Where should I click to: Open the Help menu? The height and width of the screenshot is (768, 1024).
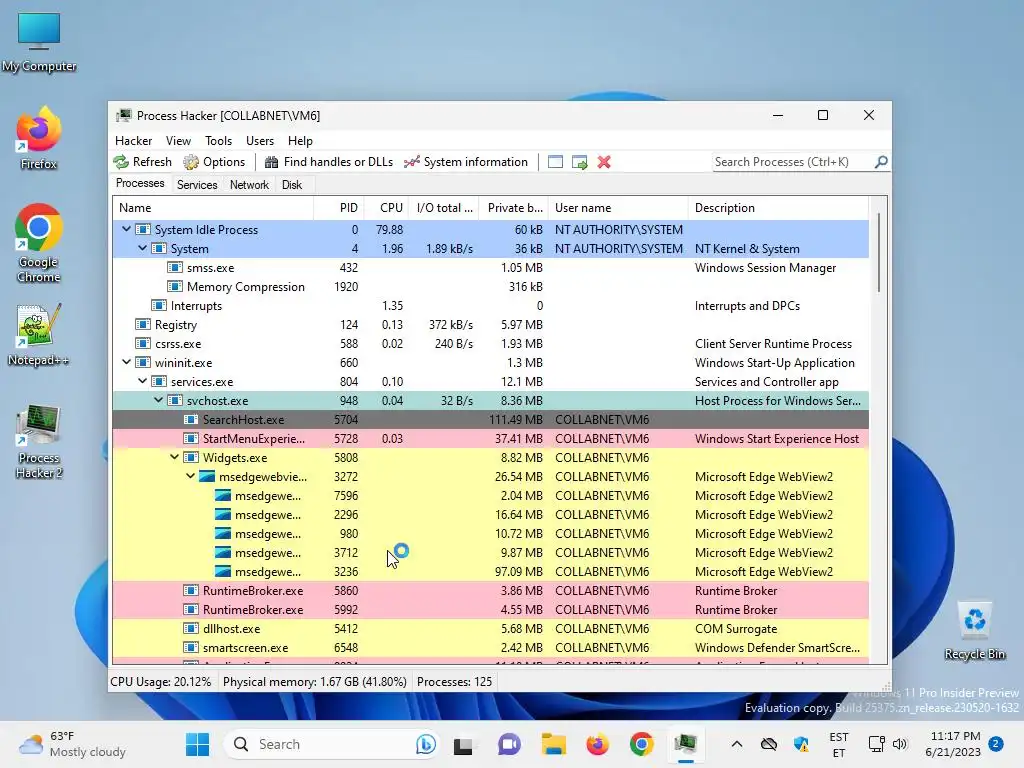pyautogui.click(x=300, y=141)
